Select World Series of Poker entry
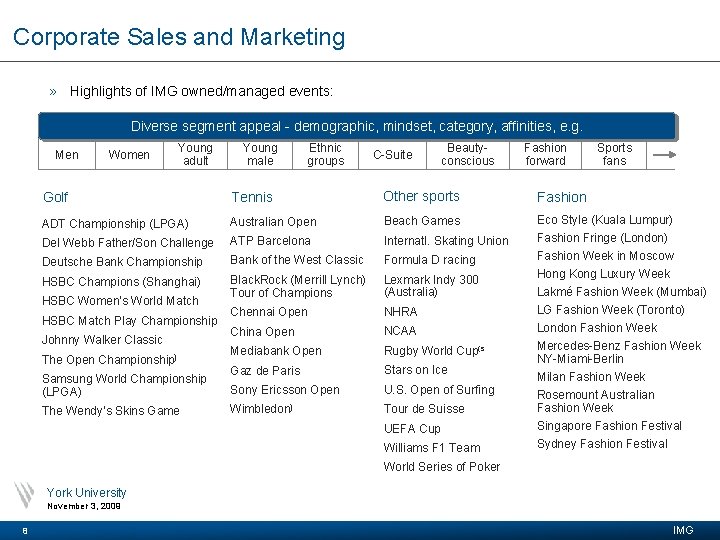 tap(442, 467)
